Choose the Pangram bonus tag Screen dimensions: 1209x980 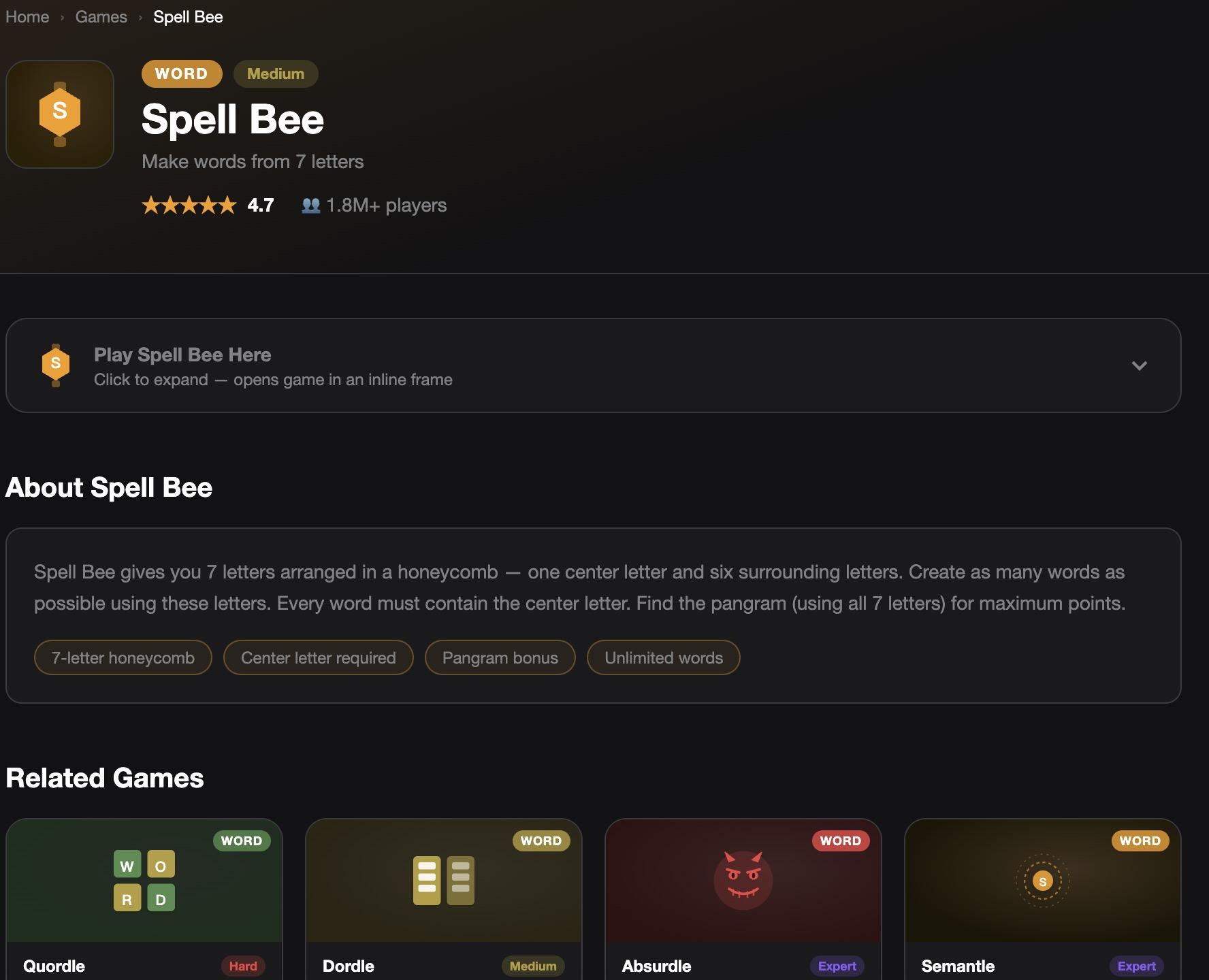pyautogui.click(x=500, y=657)
